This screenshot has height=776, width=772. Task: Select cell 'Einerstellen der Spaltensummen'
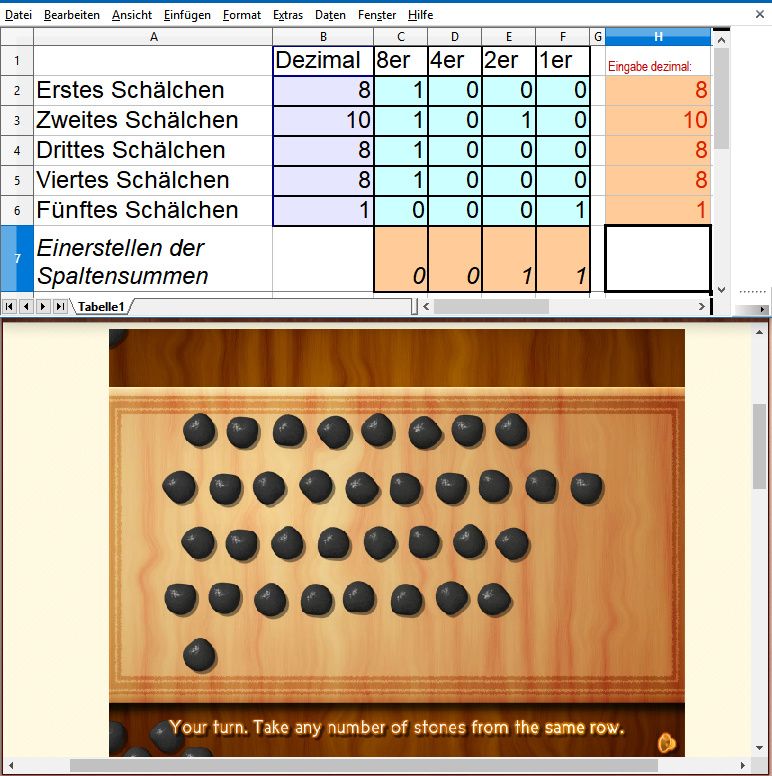click(x=153, y=258)
